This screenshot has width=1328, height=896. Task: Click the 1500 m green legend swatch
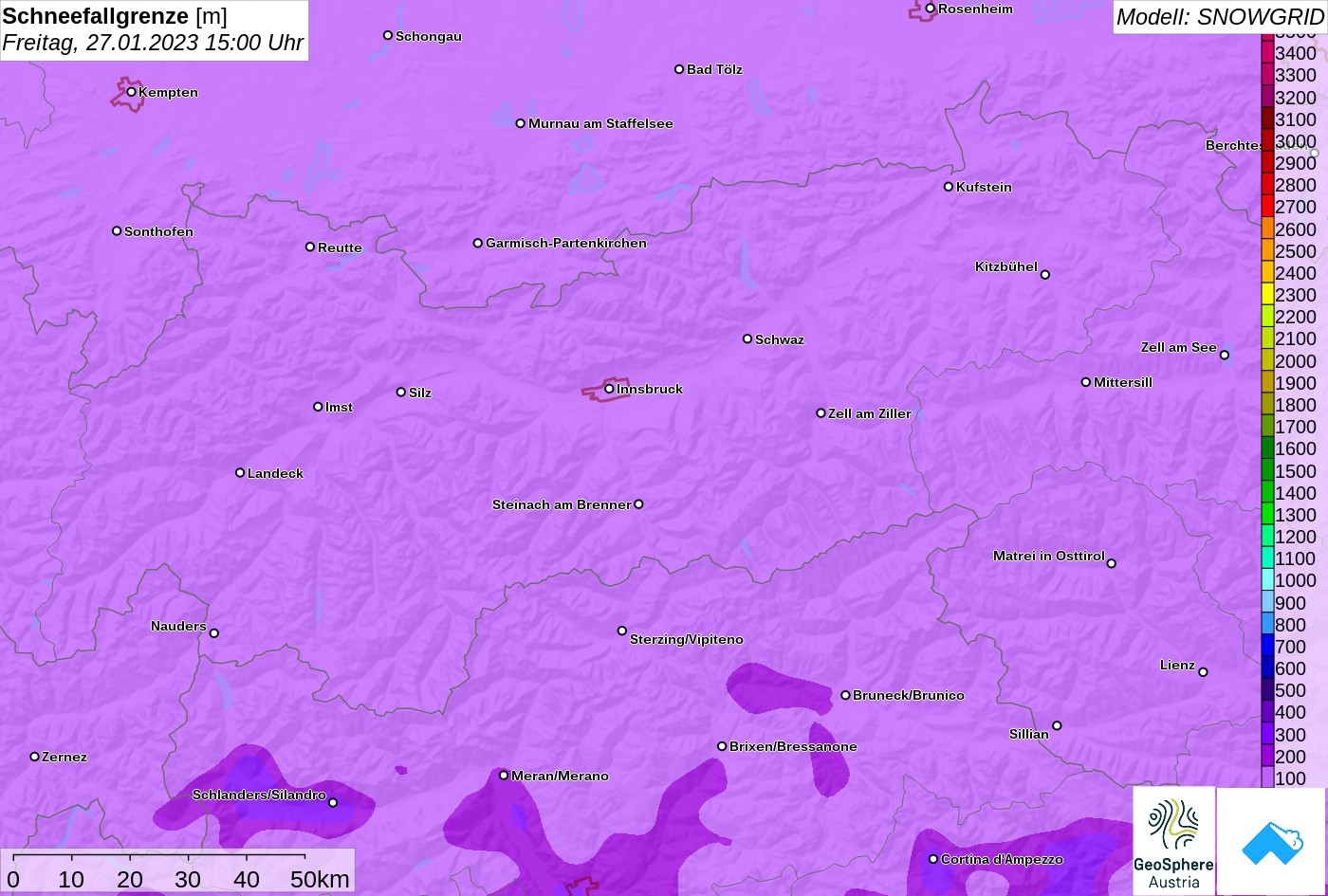click(1267, 471)
